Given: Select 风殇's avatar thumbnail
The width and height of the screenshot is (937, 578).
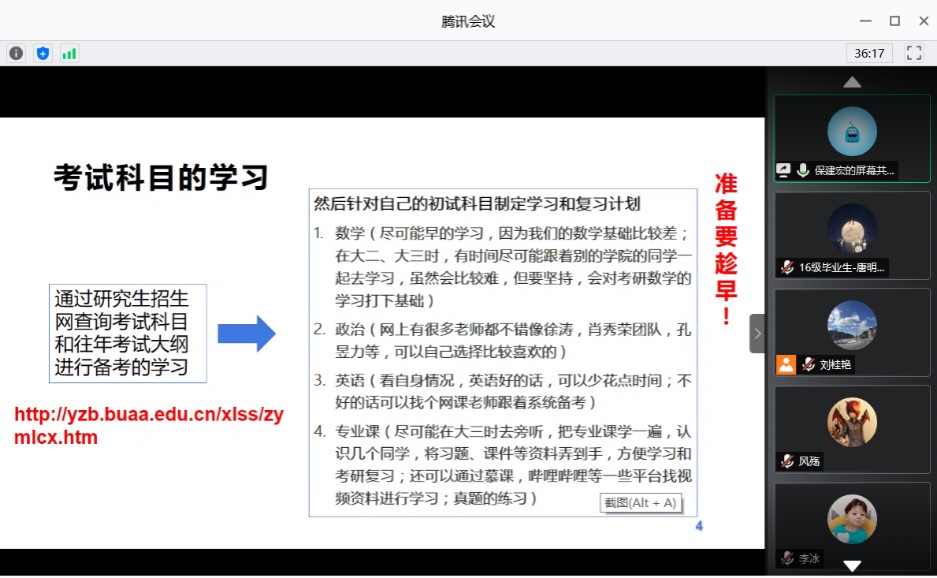Looking at the screenshot, I should pyautogui.click(x=852, y=422).
